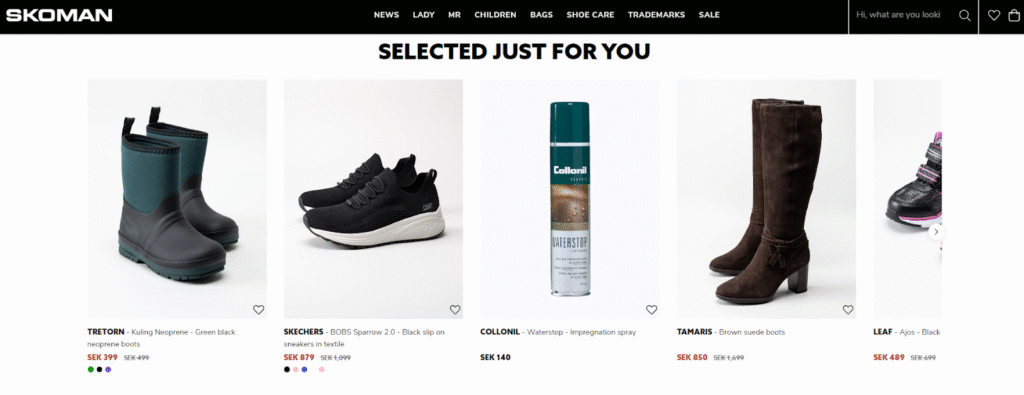The height and width of the screenshot is (395, 1024).
Task: Favorite the Tamaris brown suede boots
Action: (848, 309)
